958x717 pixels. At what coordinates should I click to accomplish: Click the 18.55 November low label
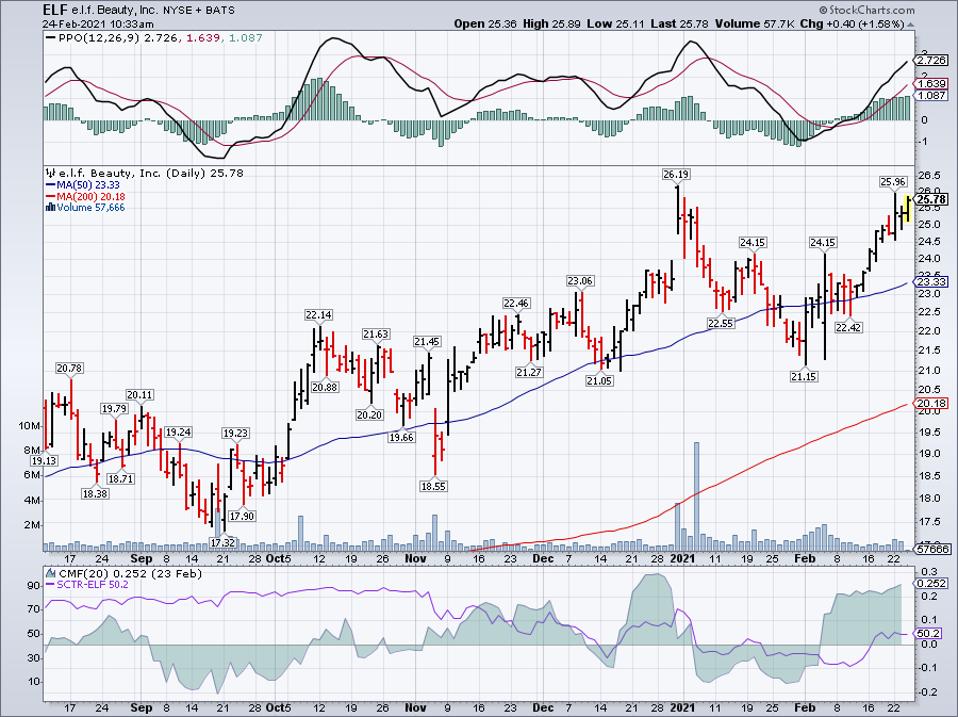point(433,487)
